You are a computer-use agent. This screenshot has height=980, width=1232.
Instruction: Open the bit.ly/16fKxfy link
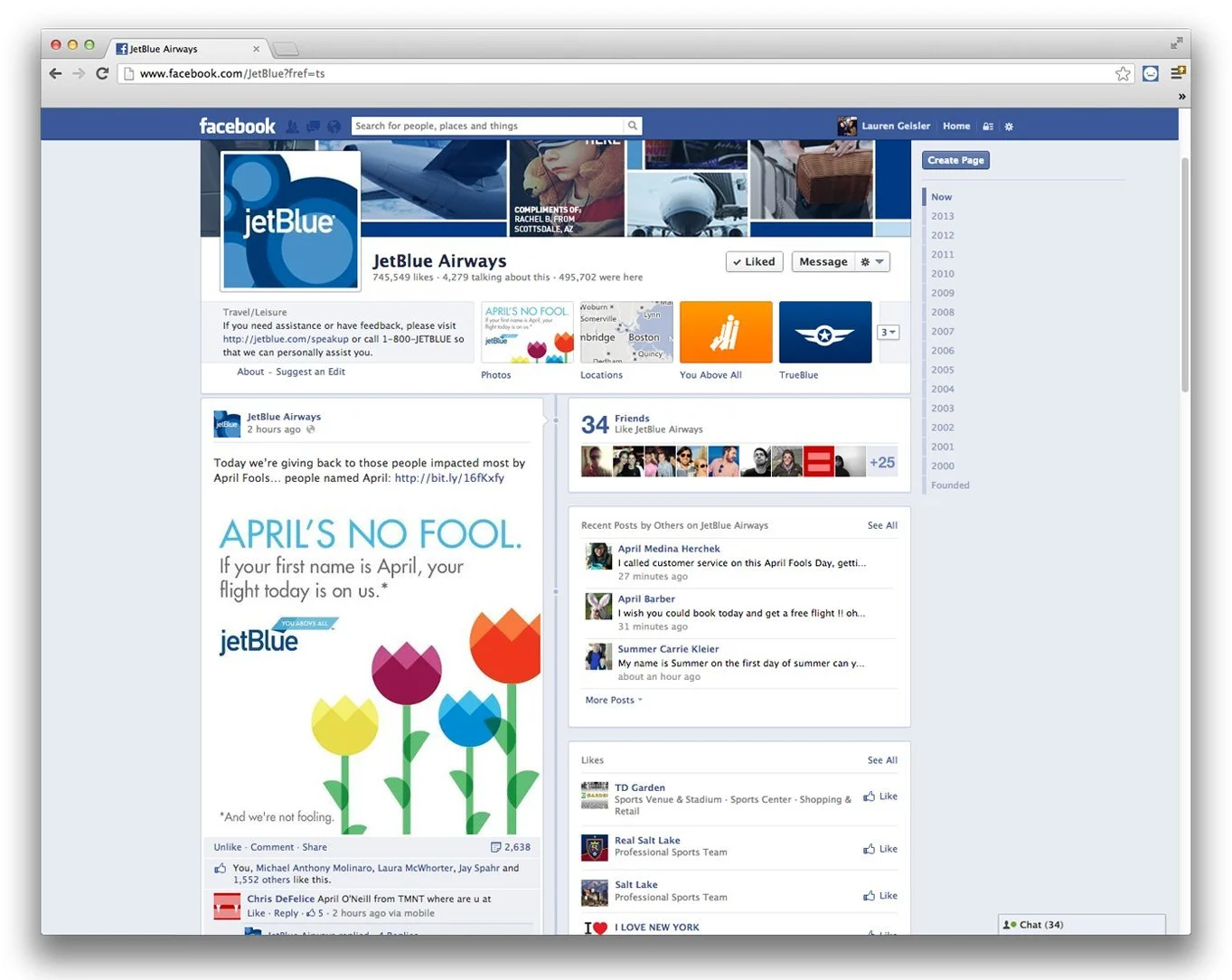coord(449,478)
